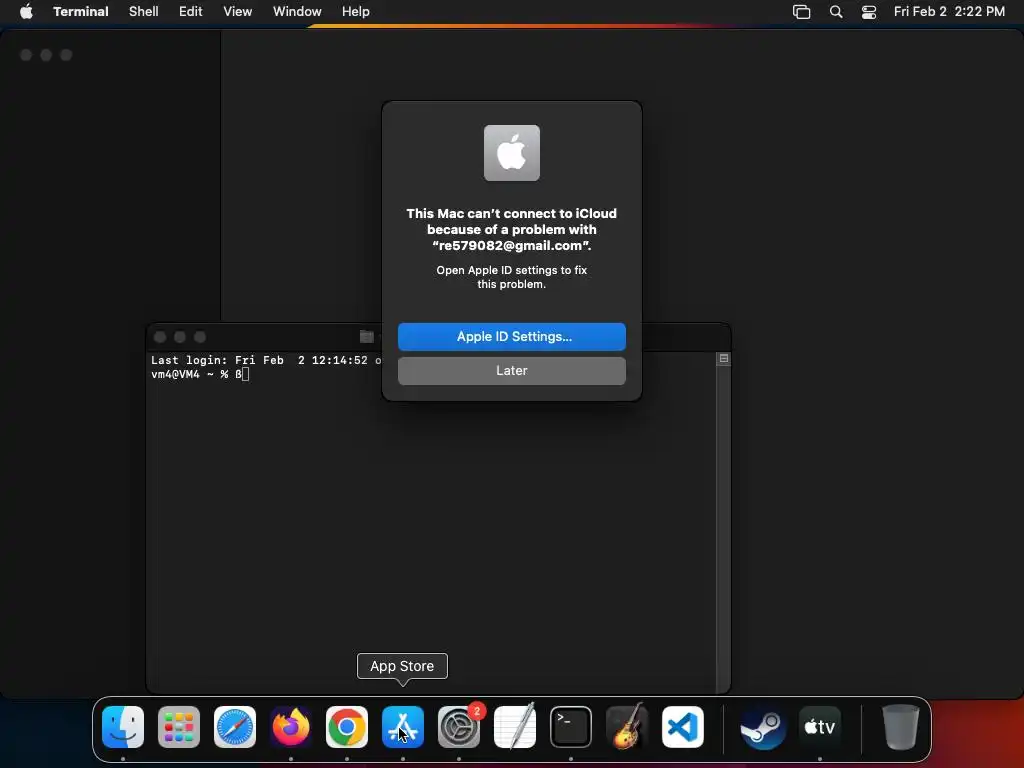Open Finder from the Dock
This screenshot has width=1024, height=768.
(x=123, y=727)
